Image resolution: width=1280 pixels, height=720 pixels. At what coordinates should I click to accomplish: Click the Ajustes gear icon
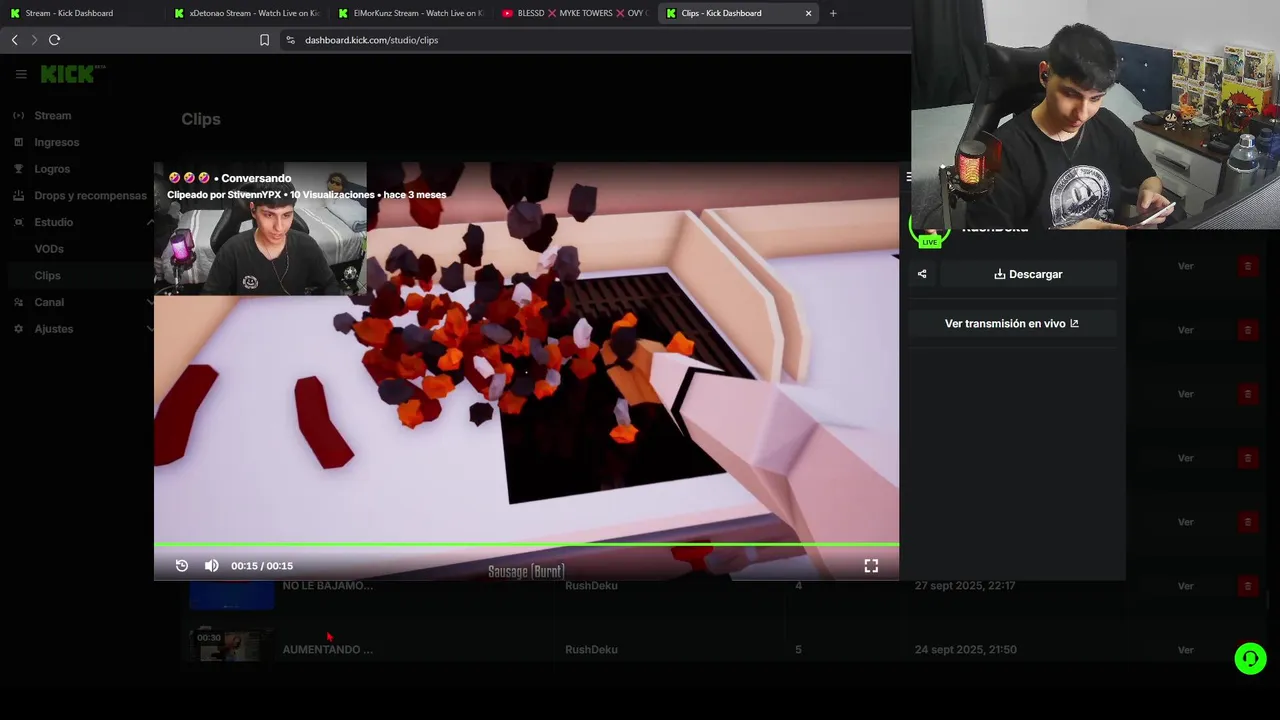tap(18, 329)
